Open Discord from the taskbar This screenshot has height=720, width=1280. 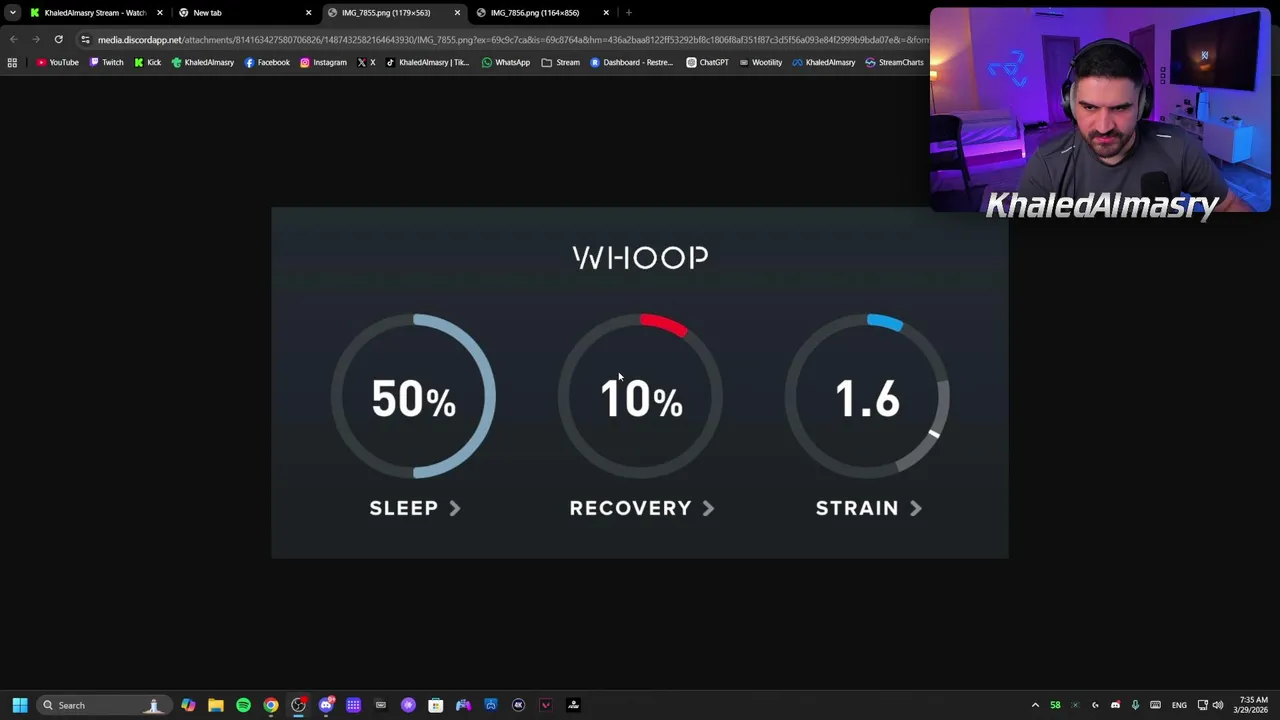click(326, 705)
